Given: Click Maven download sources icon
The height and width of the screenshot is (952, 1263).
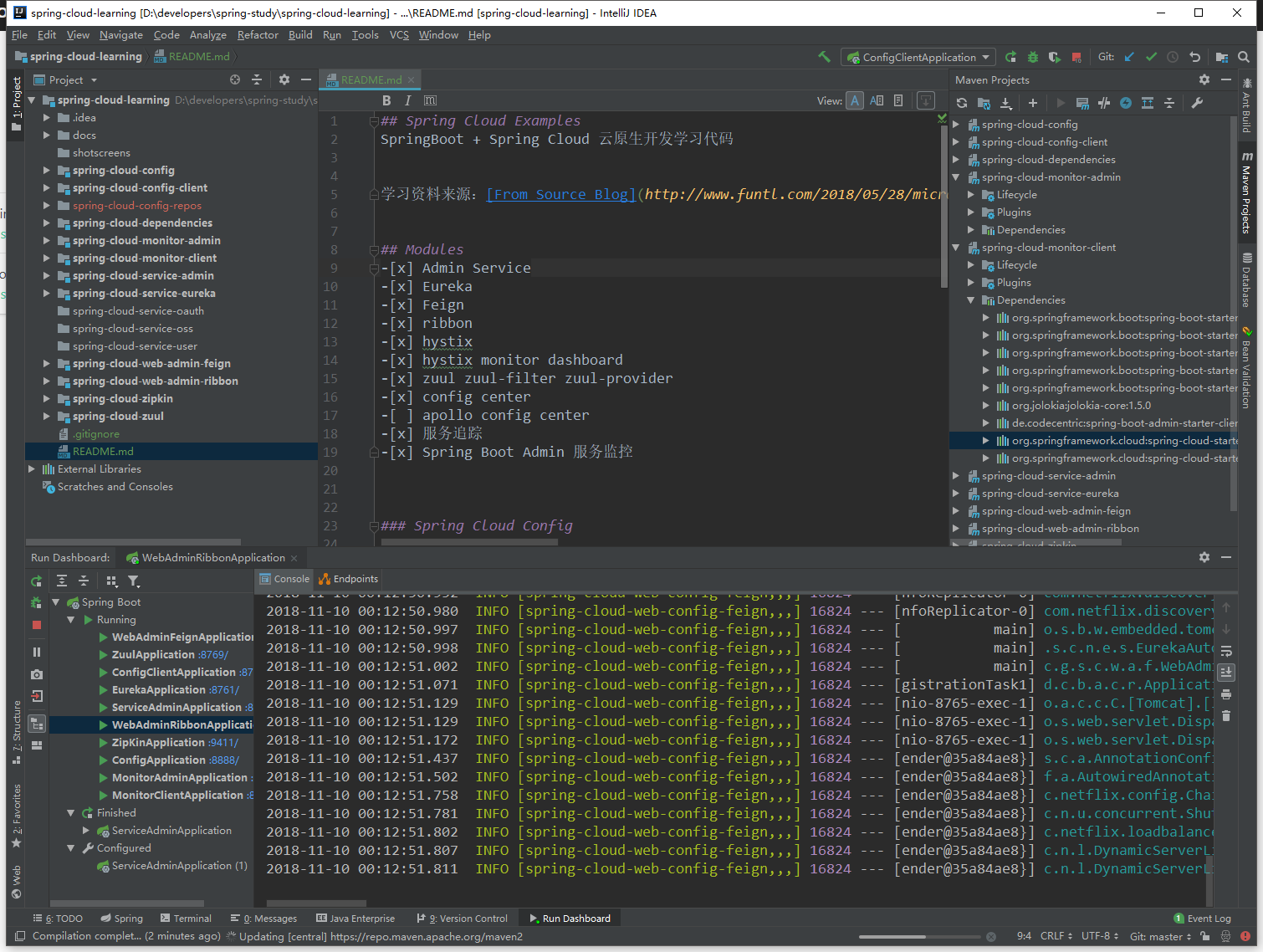Looking at the screenshot, I should pyautogui.click(x=1006, y=103).
